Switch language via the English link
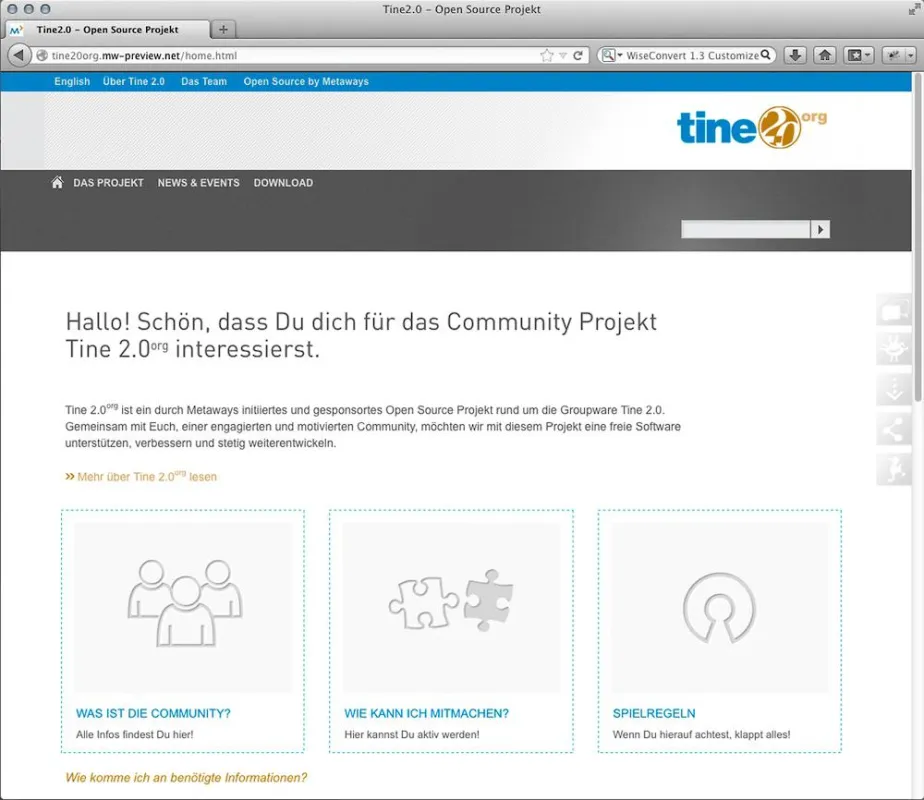The height and width of the screenshot is (800, 924). 72,81
